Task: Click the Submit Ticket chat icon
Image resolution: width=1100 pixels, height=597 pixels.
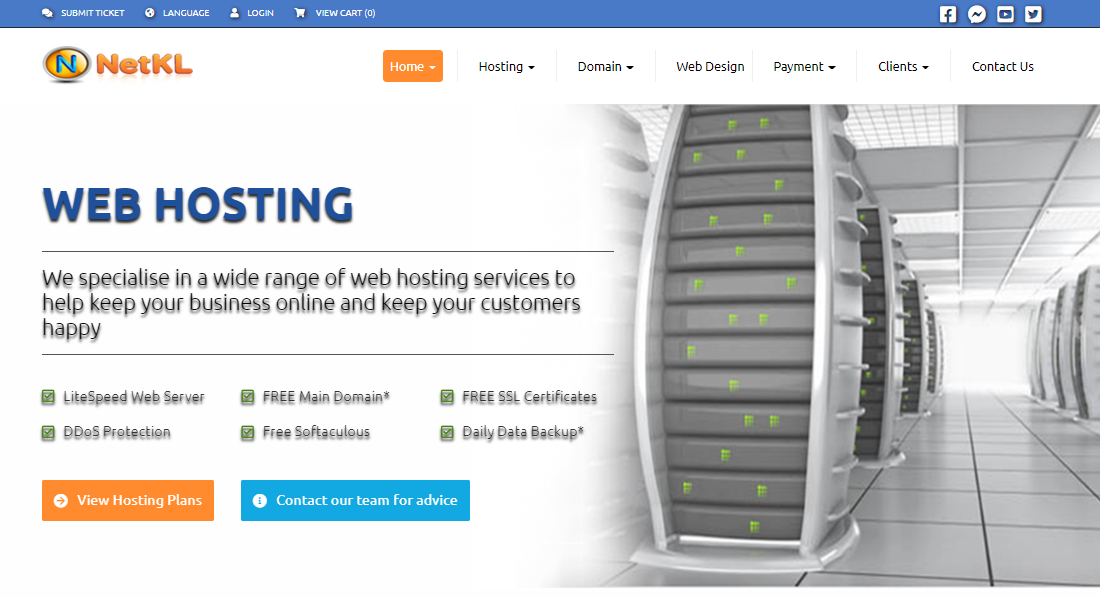Action: coord(47,13)
